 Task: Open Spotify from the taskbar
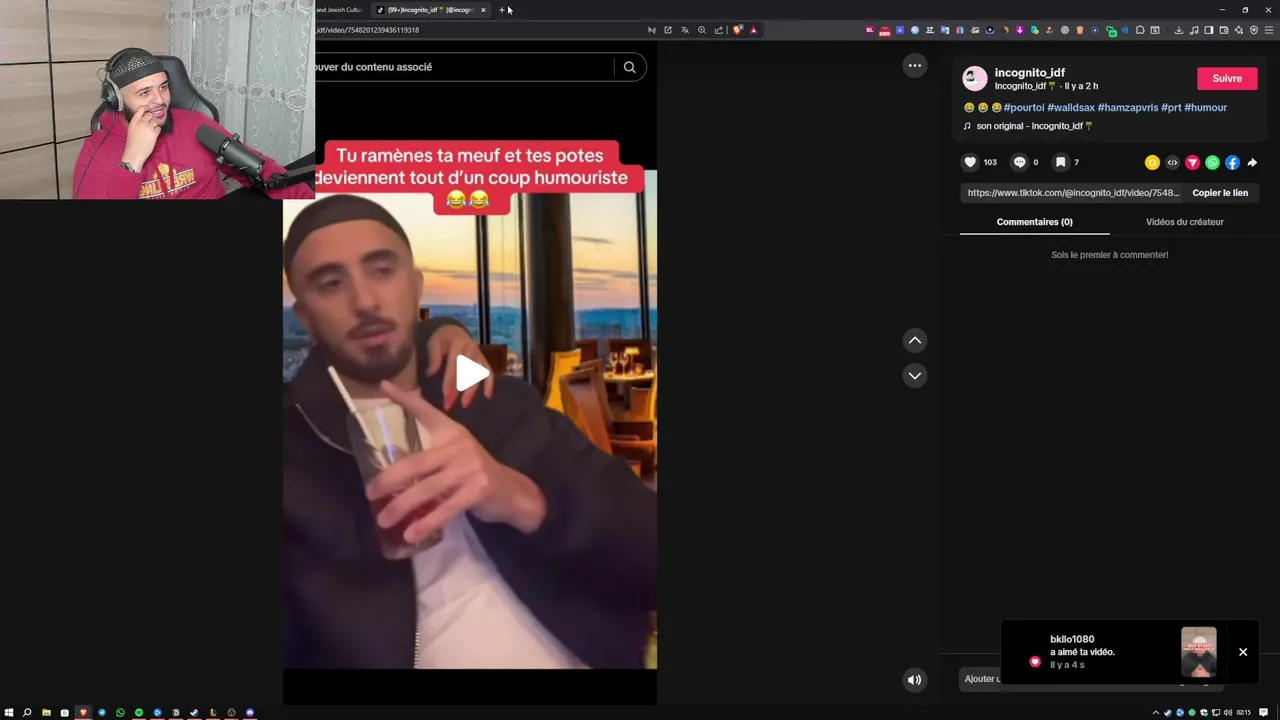click(139, 713)
